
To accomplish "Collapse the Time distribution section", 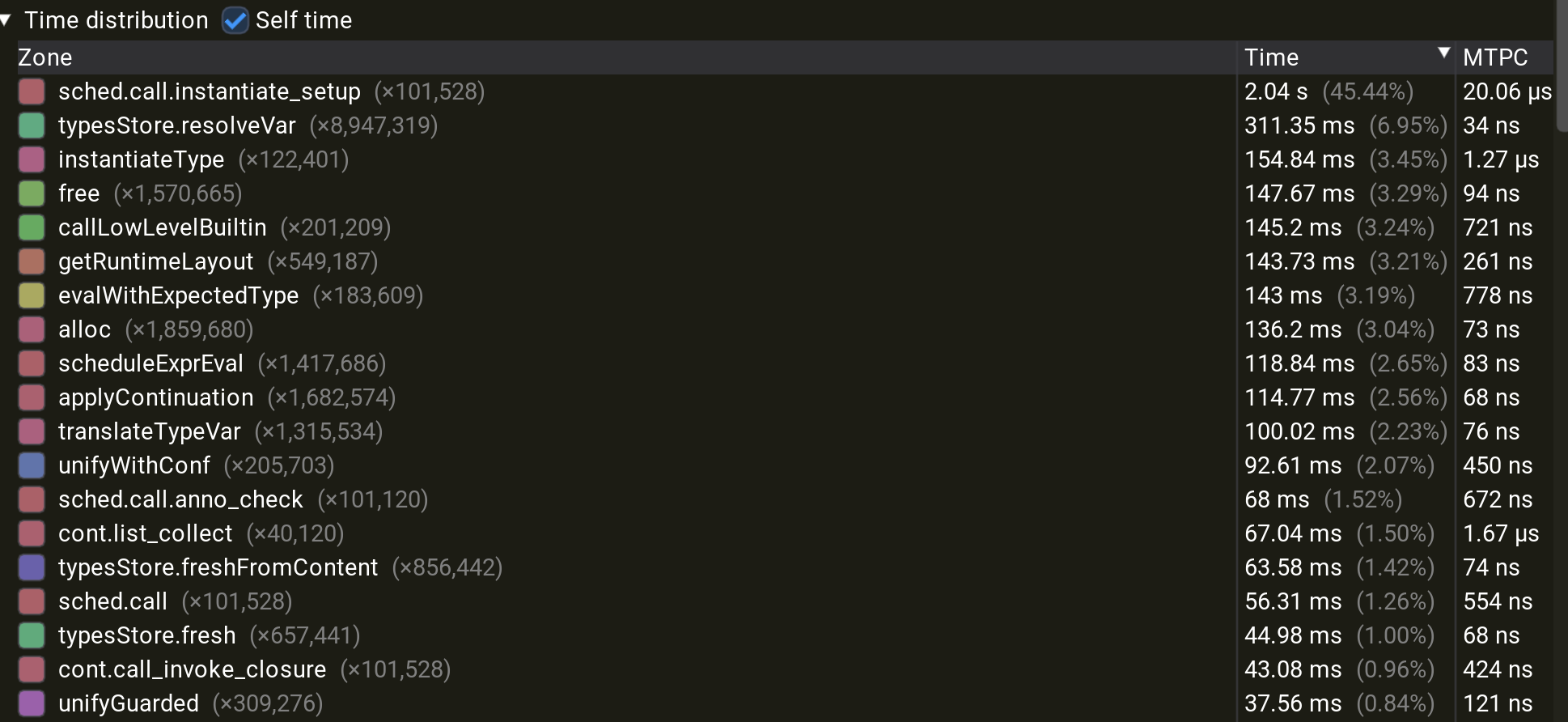I will [x=6, y=20].
